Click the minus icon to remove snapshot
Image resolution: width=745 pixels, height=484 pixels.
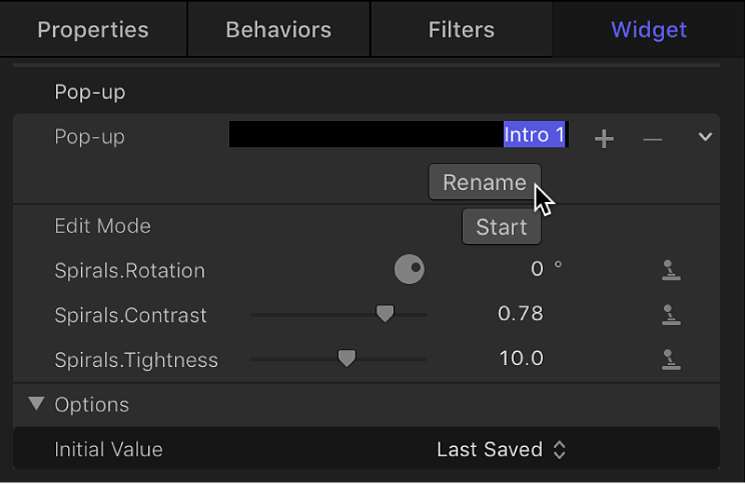[653, 139]
